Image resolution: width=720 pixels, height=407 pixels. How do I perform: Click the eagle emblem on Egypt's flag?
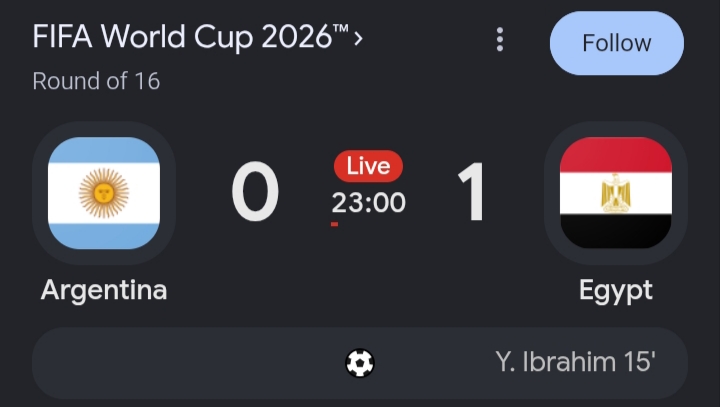pyautogui.click(x=616, y=193)
